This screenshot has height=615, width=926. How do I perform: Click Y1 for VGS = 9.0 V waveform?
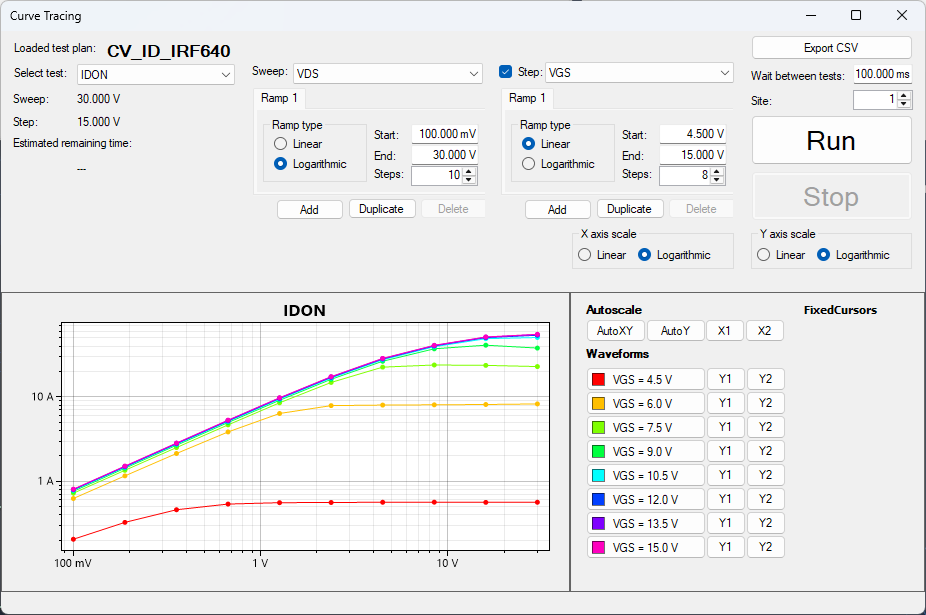pyautogui.click(x=725, y=451)
